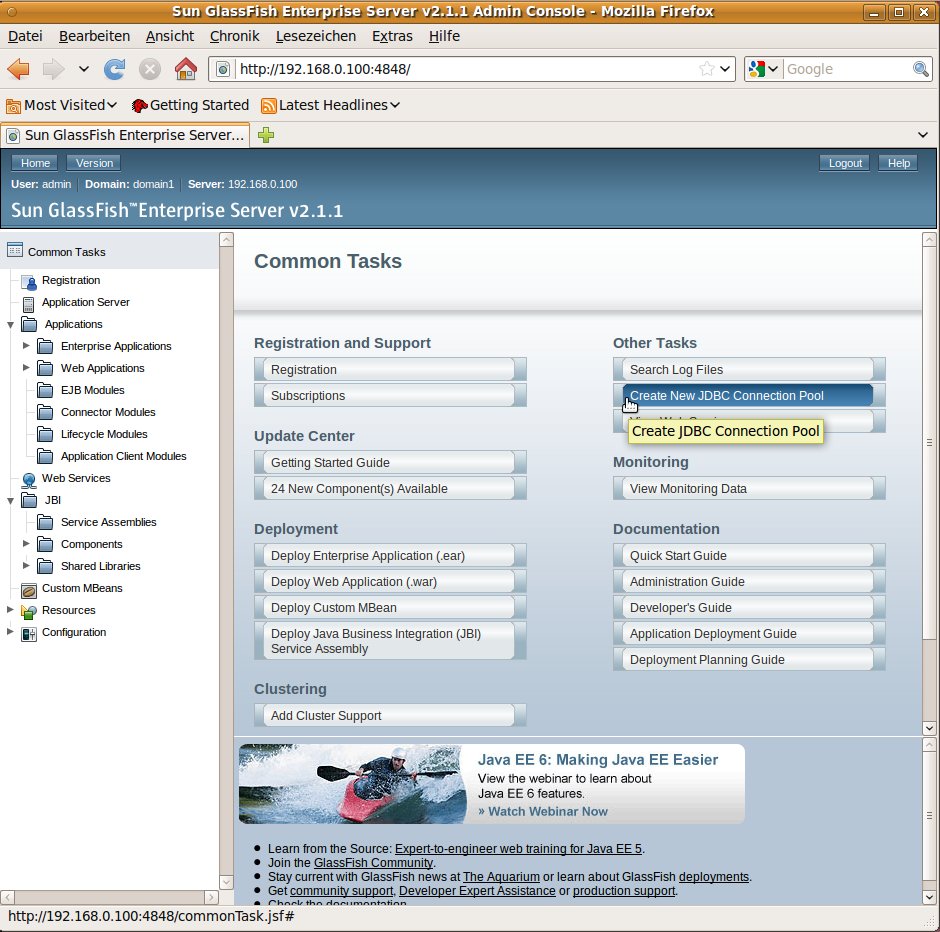Click the Application Server icon in tree
Image resolution: width=940 pixels, height=932 pixels.
pyautogui.click(x=28, y=303)
